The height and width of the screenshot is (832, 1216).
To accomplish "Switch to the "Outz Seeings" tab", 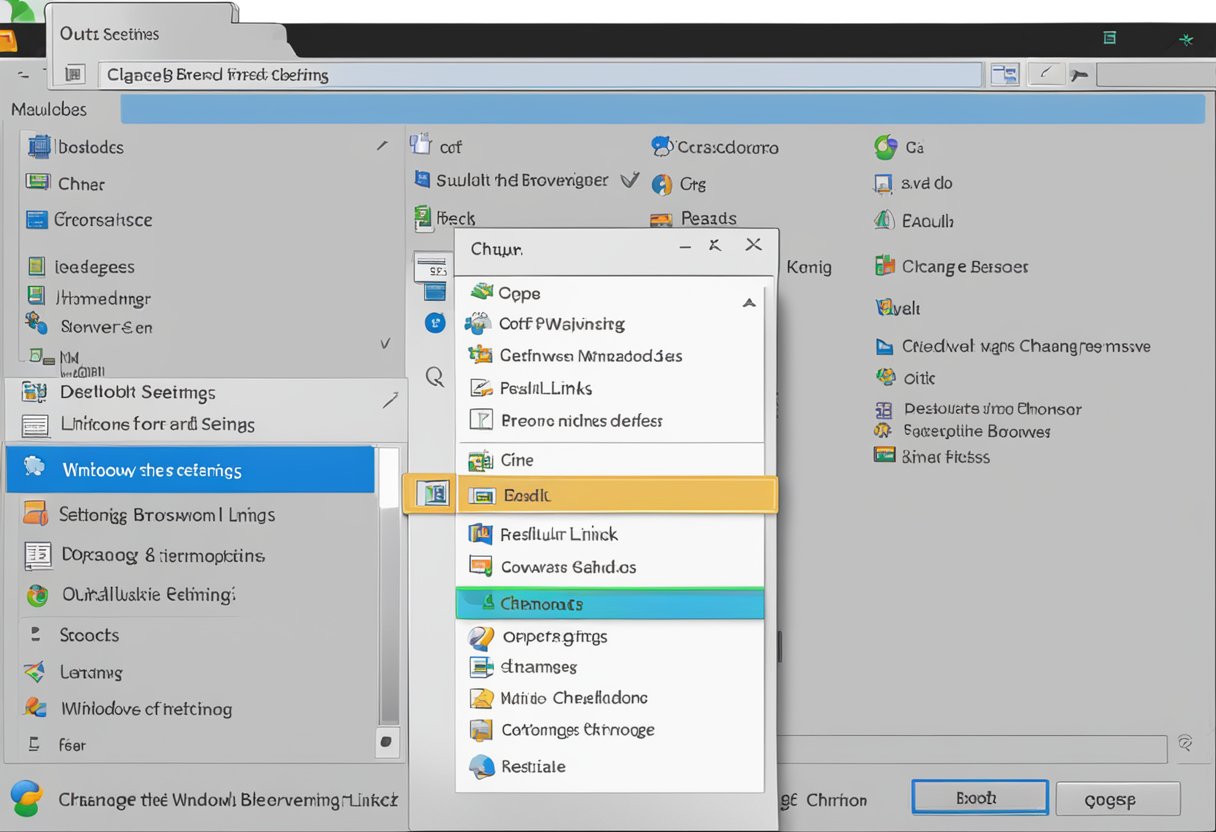I will (x=108, y=33).
